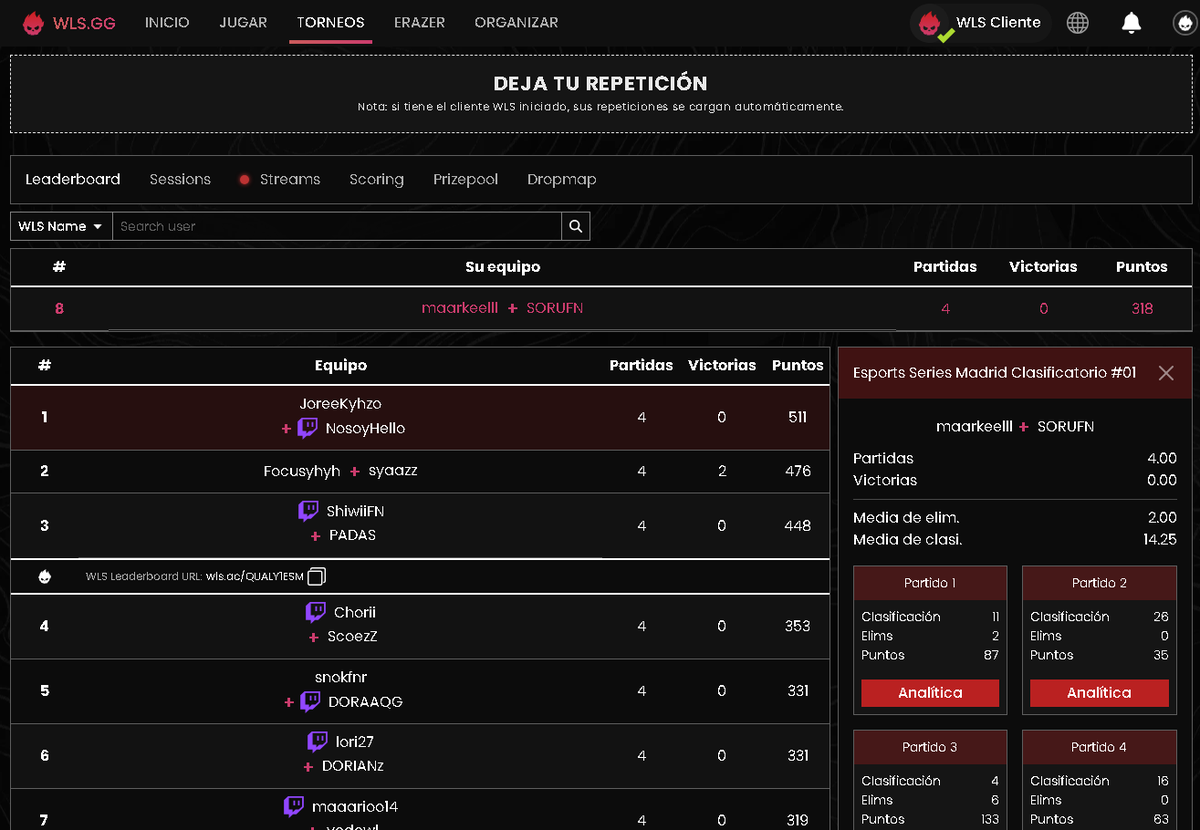Open ShiwiiFN's Twitch stream icon
The height and width of the screenshot is (830, 1200).
[x=309, y=511]
